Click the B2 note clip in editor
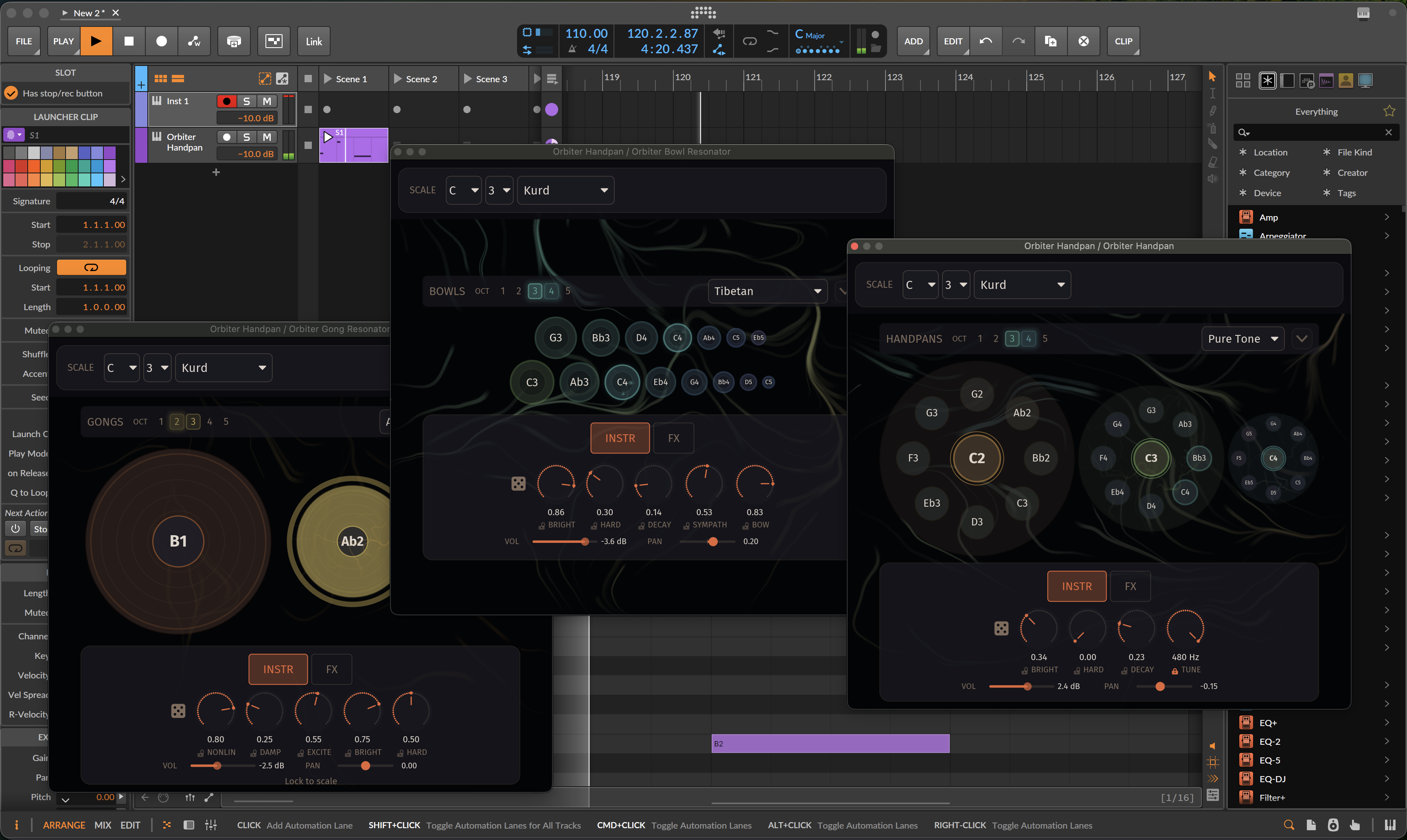The image size is (1407, 840). [x=830, y=744]
